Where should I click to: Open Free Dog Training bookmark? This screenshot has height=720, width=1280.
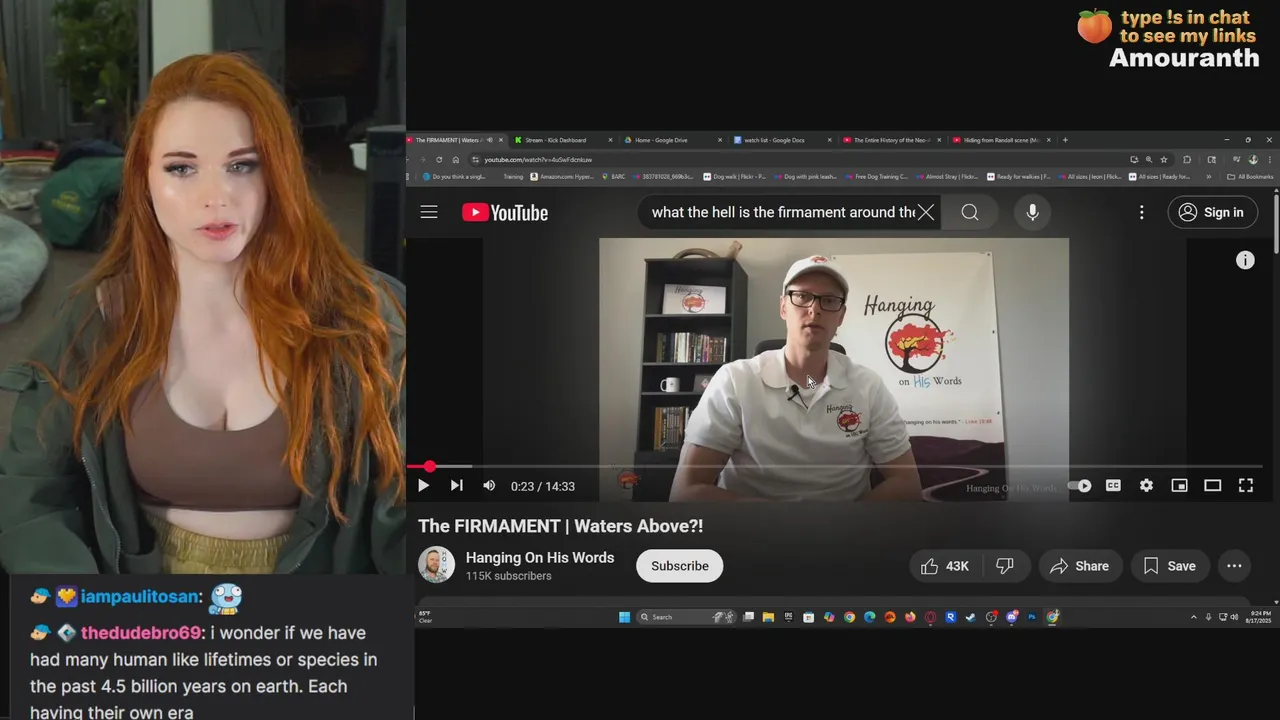tap(876, 177)
